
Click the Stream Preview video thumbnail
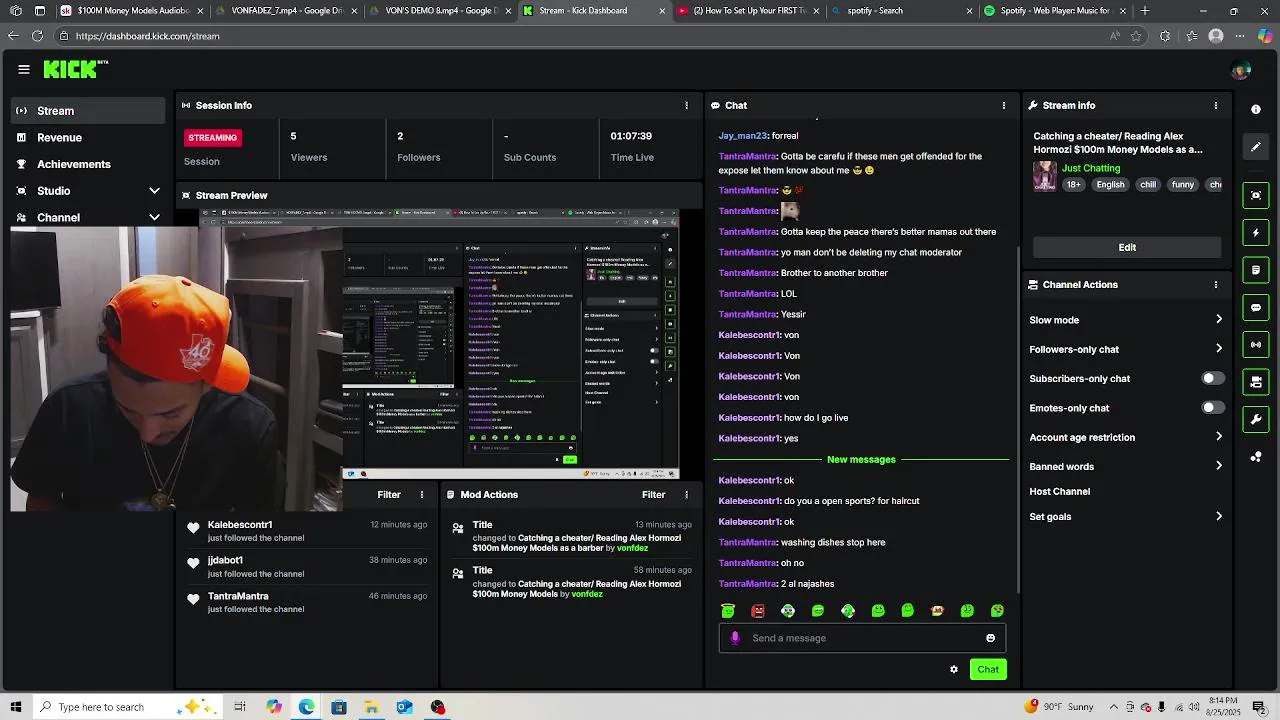point(440,344)
